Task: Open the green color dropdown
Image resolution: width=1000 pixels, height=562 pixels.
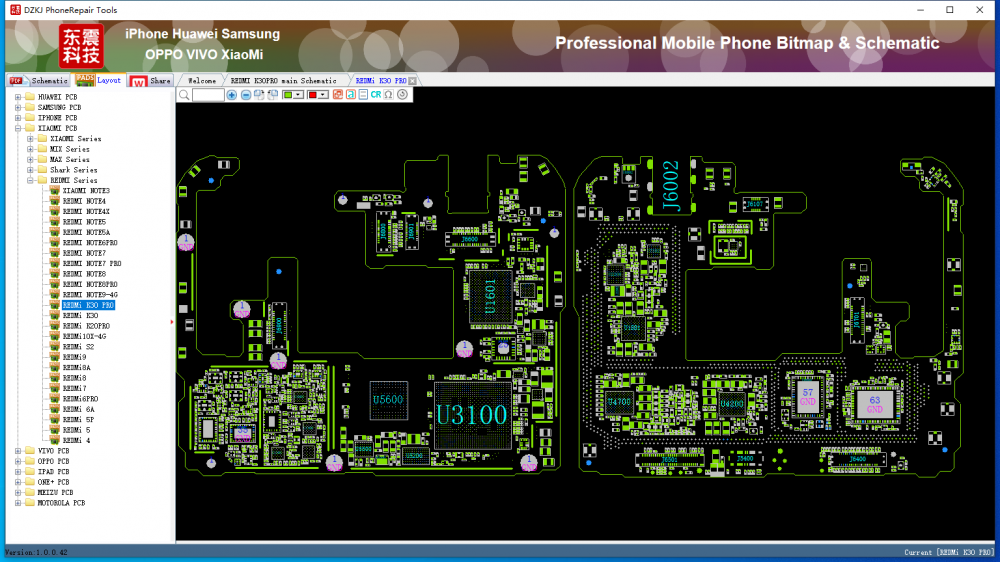Action: (298, 95)
